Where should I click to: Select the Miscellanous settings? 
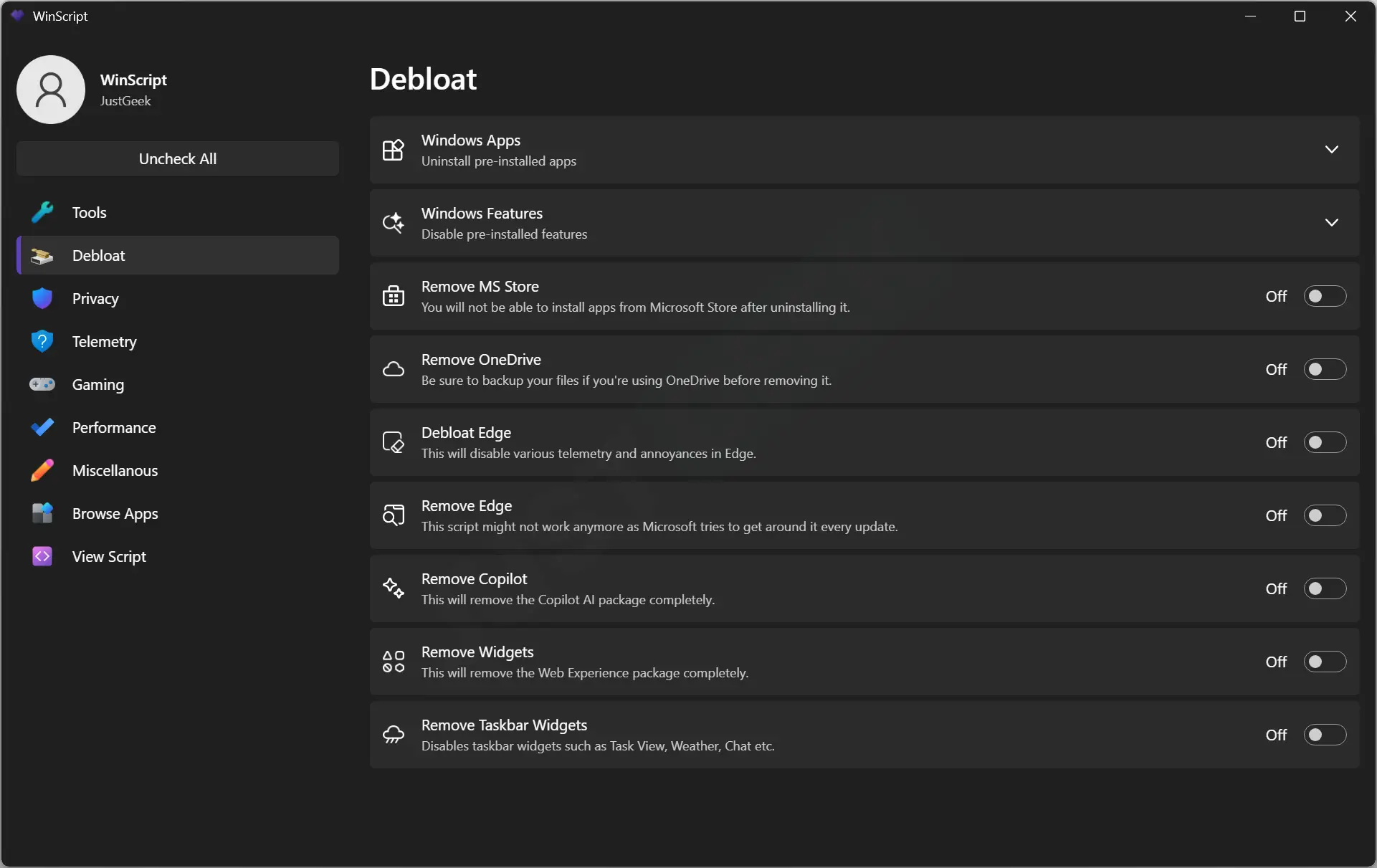[x=115, y=470]
